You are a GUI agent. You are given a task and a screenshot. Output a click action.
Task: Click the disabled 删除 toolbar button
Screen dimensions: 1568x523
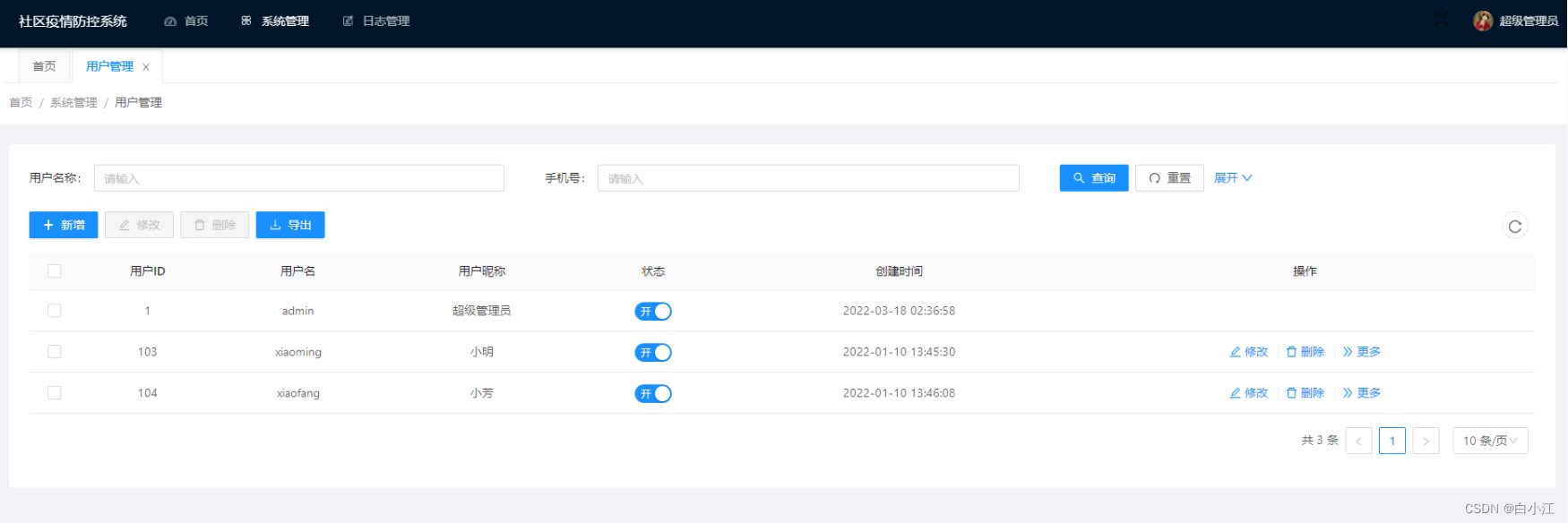coord(215,225)
